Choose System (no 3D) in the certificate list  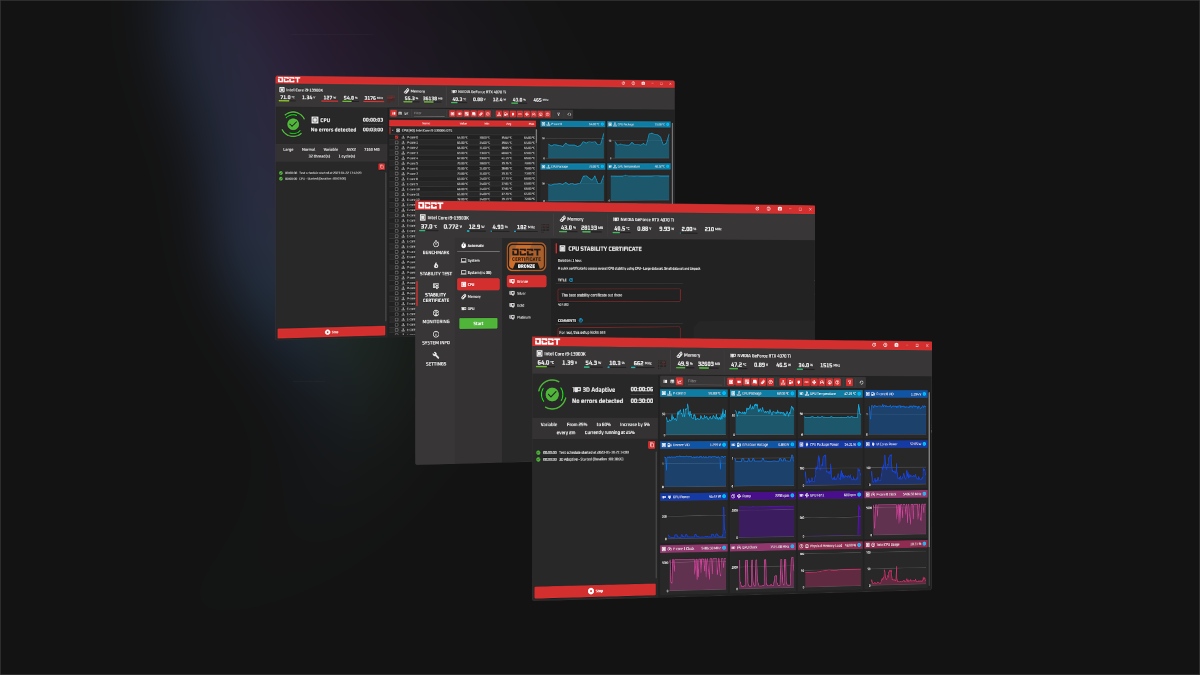pyautogui.click(x=479, y=272)
